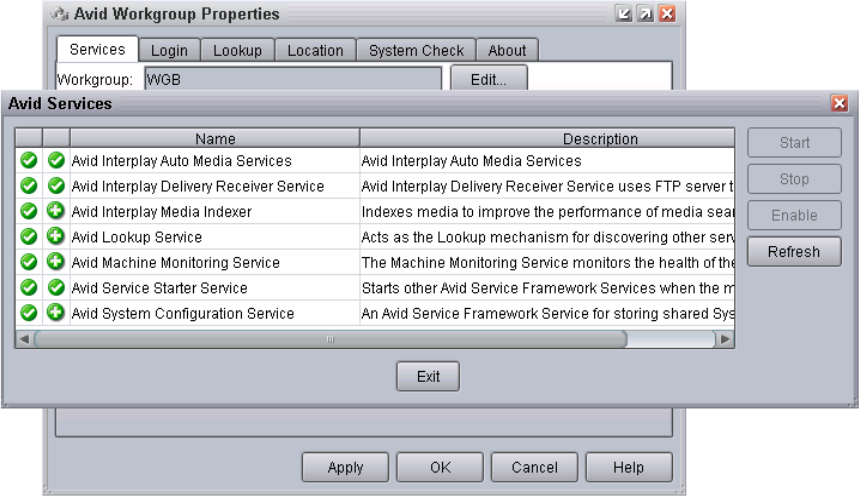This screenshot has width=860, height=497.
Task: Click second status icon for Avid Interplay Auto Media Services
Action: pos(56,160)
